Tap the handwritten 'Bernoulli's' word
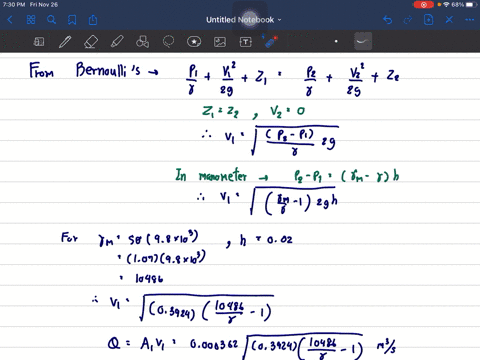This screenshot has height=360, width=480. pos(108,70)
